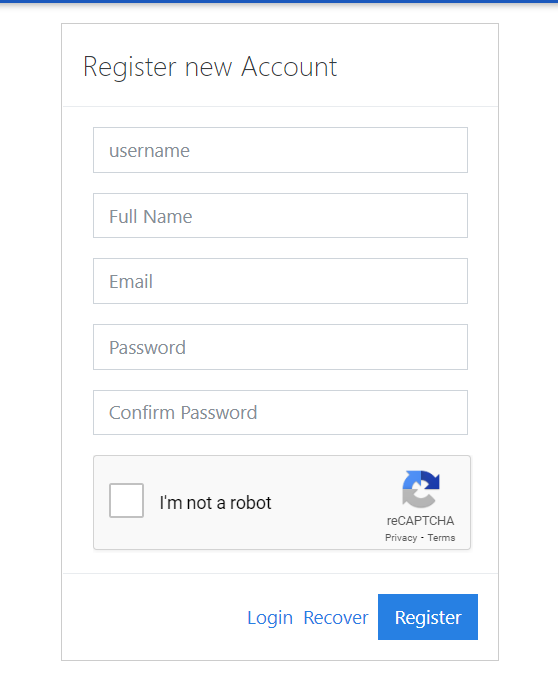Submit with the blue Register button
This screenshot has width=558, height=679.
pos(428,617)
